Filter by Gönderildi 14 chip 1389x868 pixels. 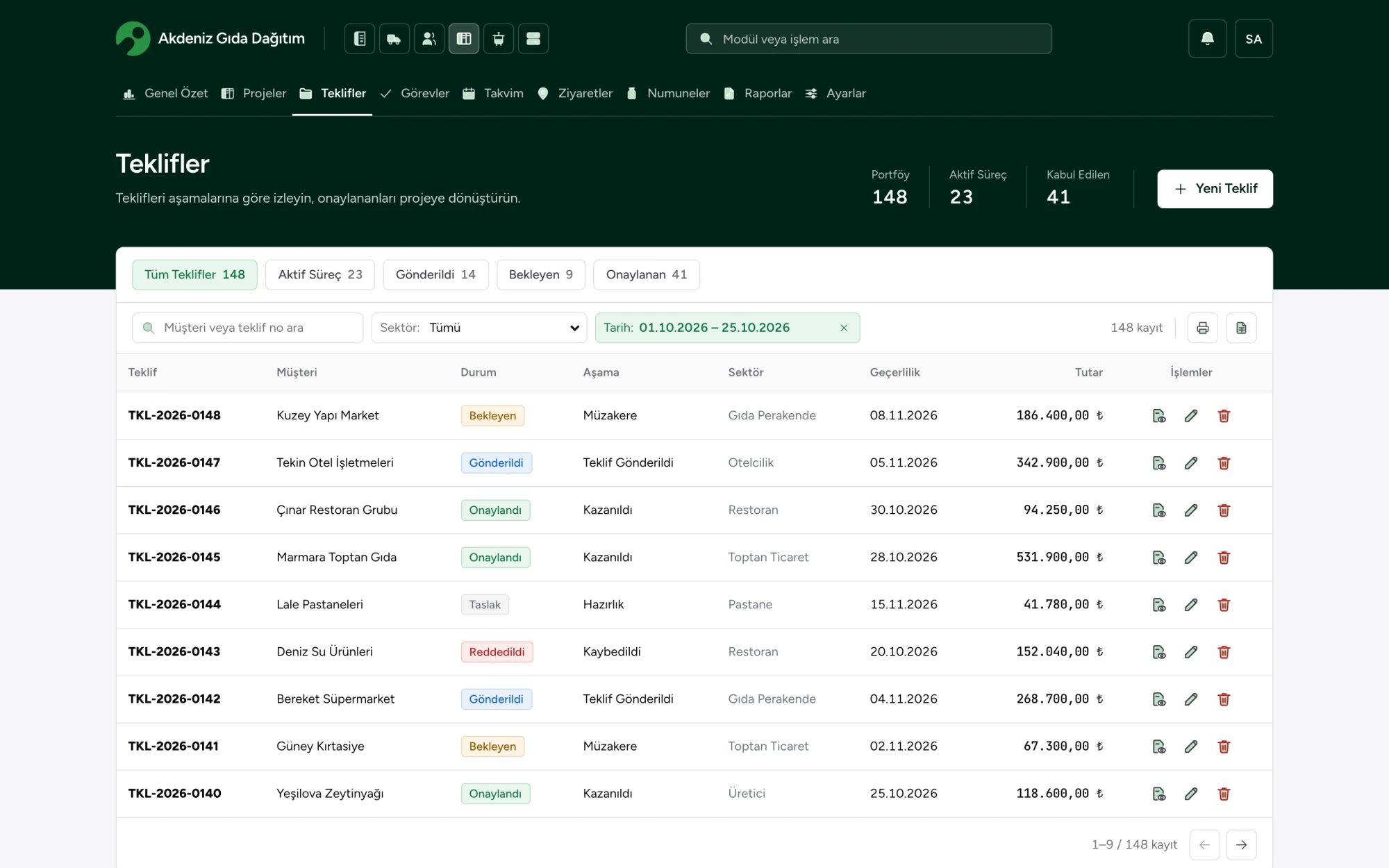pos(435,275)
